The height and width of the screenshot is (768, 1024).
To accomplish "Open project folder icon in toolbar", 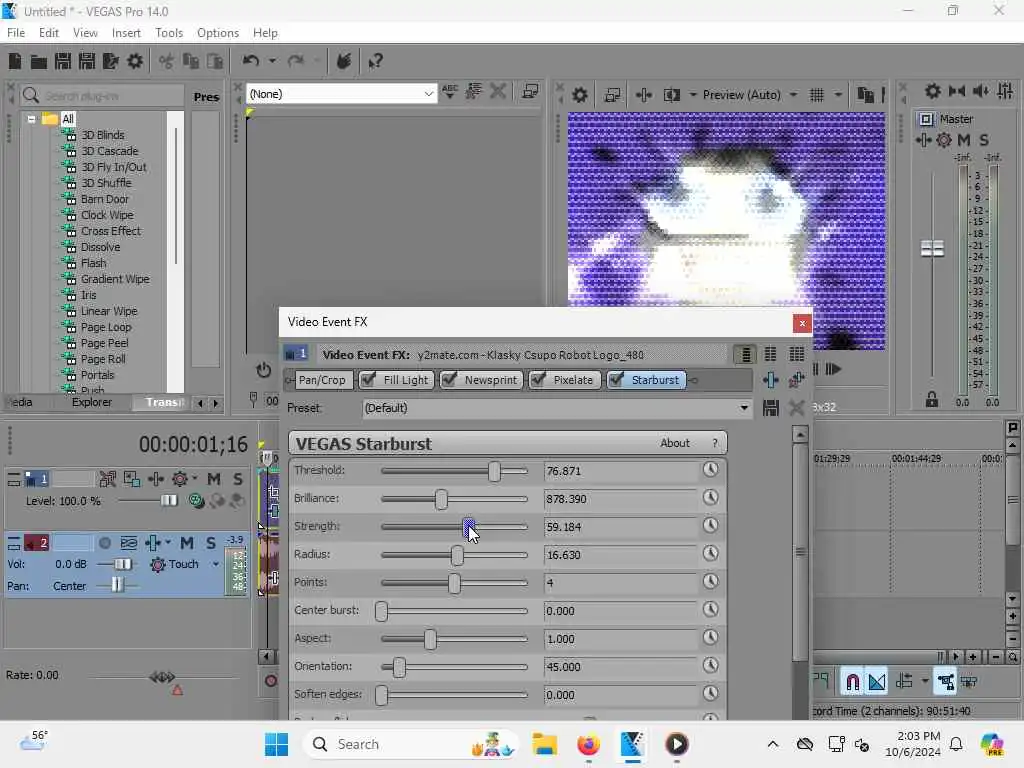I will coord(39,61).
